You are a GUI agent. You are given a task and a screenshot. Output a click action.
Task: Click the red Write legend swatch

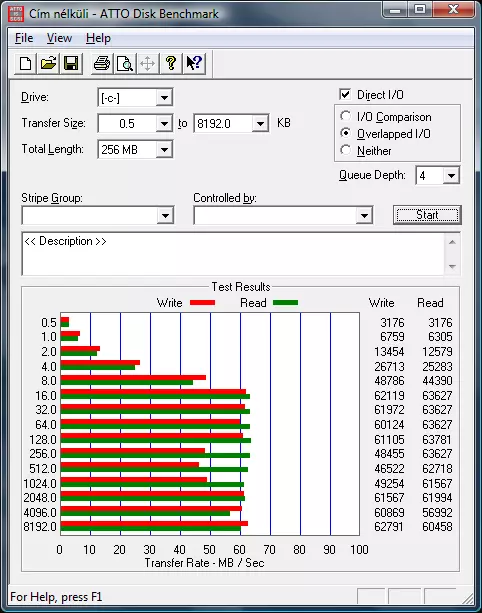202,303
